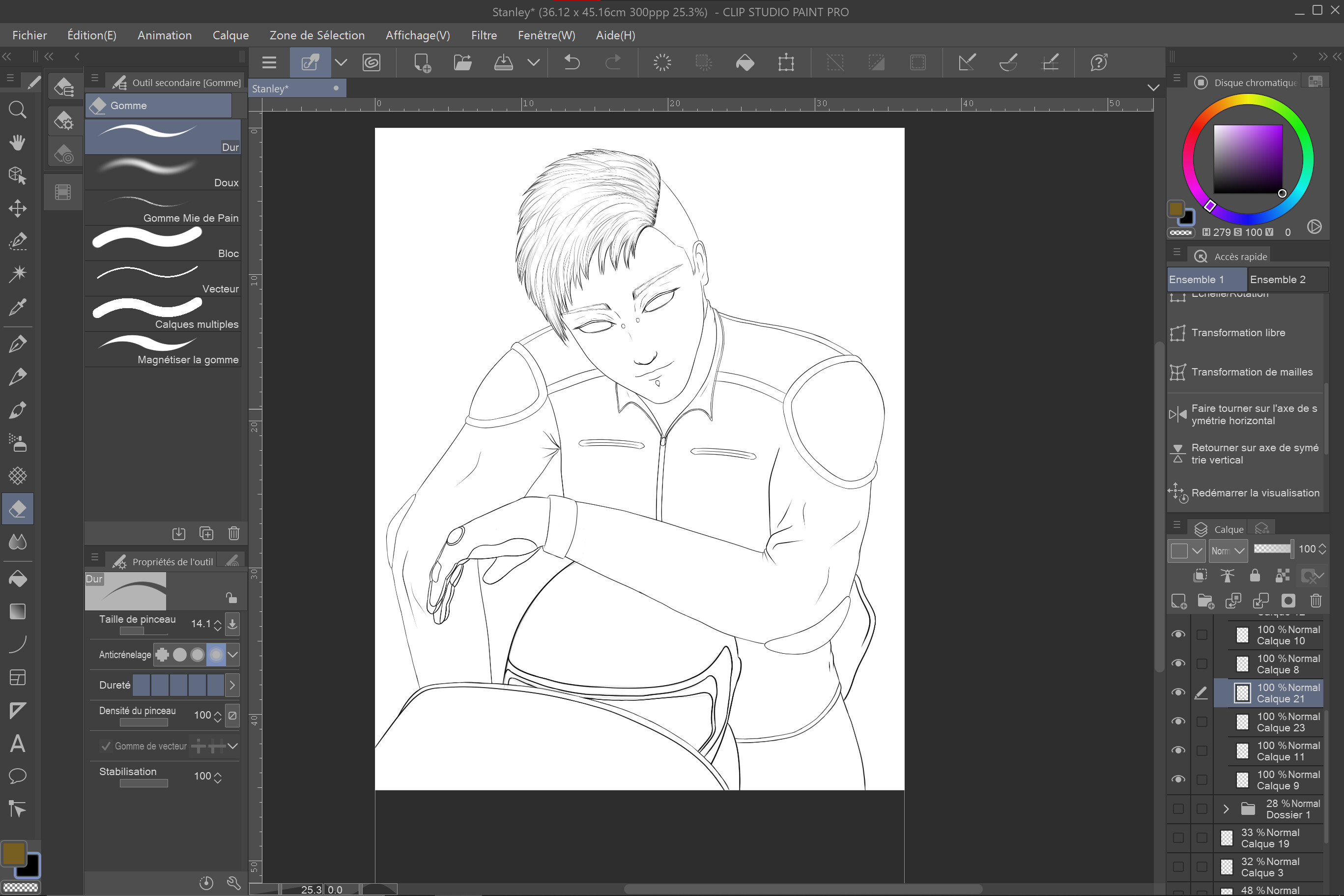
Task: Open the Filtre menu
Action: click(x=483, y=35)
